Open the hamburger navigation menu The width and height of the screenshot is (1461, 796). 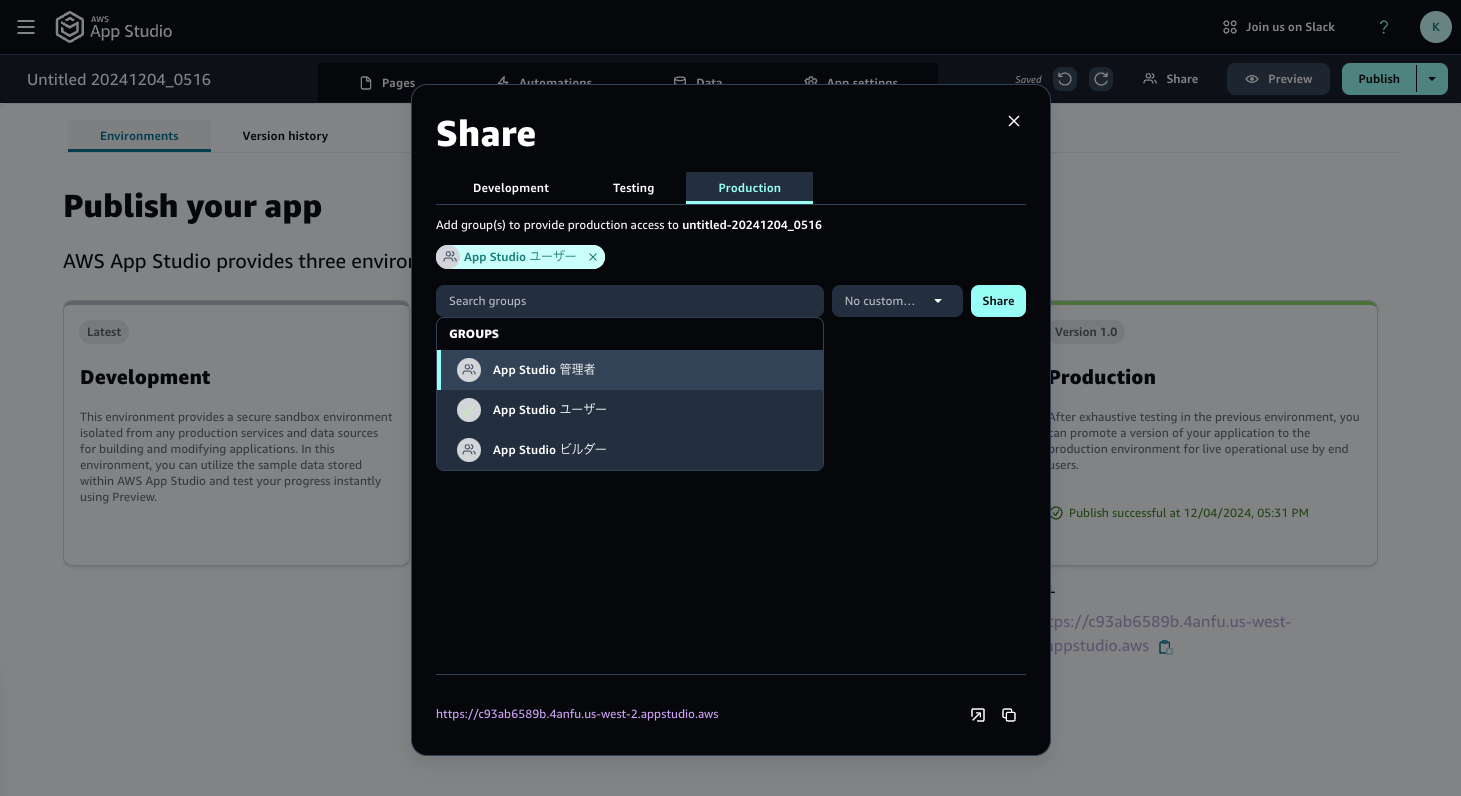click(26, 27)
